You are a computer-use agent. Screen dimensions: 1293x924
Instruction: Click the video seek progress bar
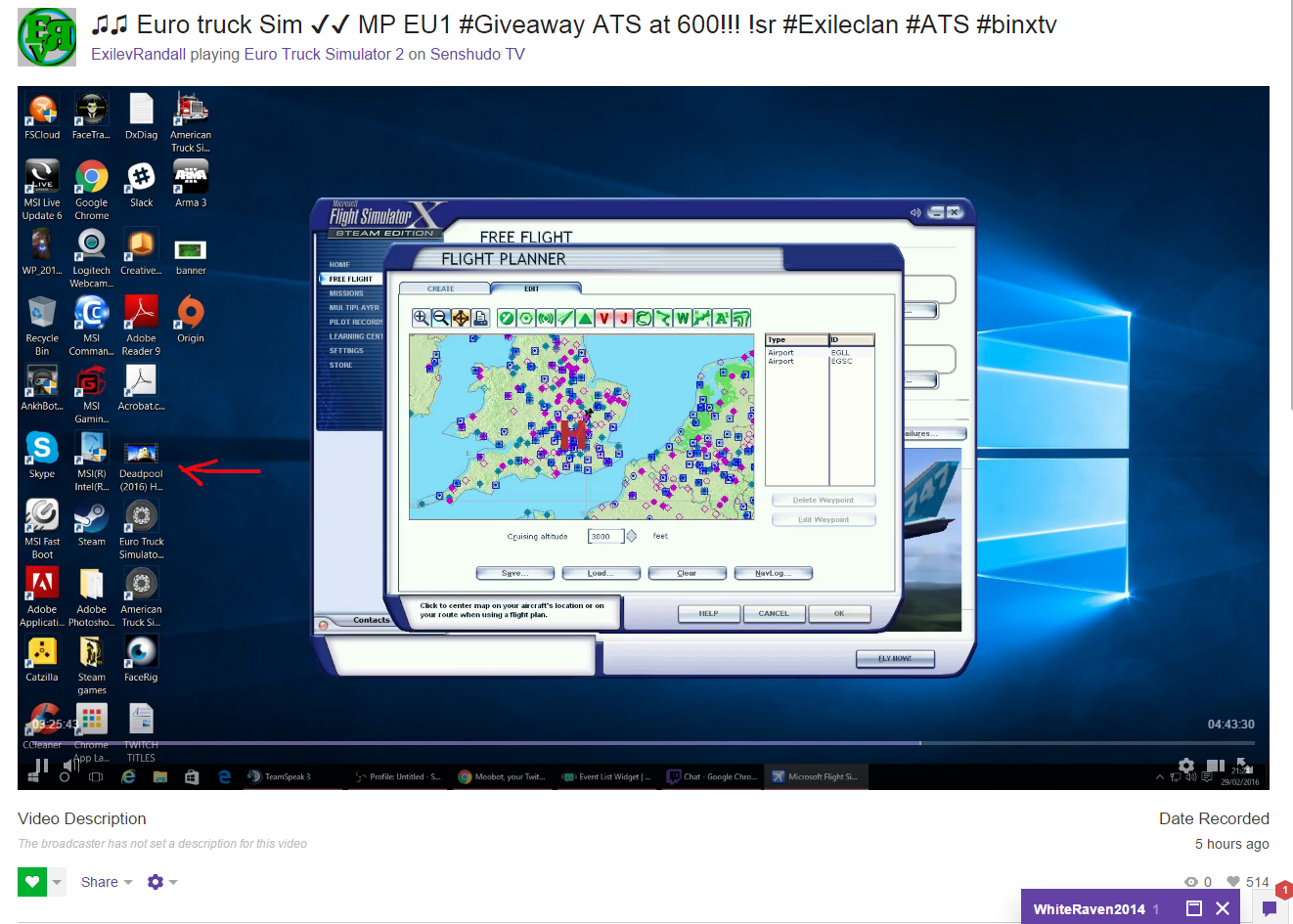point(644,743)
